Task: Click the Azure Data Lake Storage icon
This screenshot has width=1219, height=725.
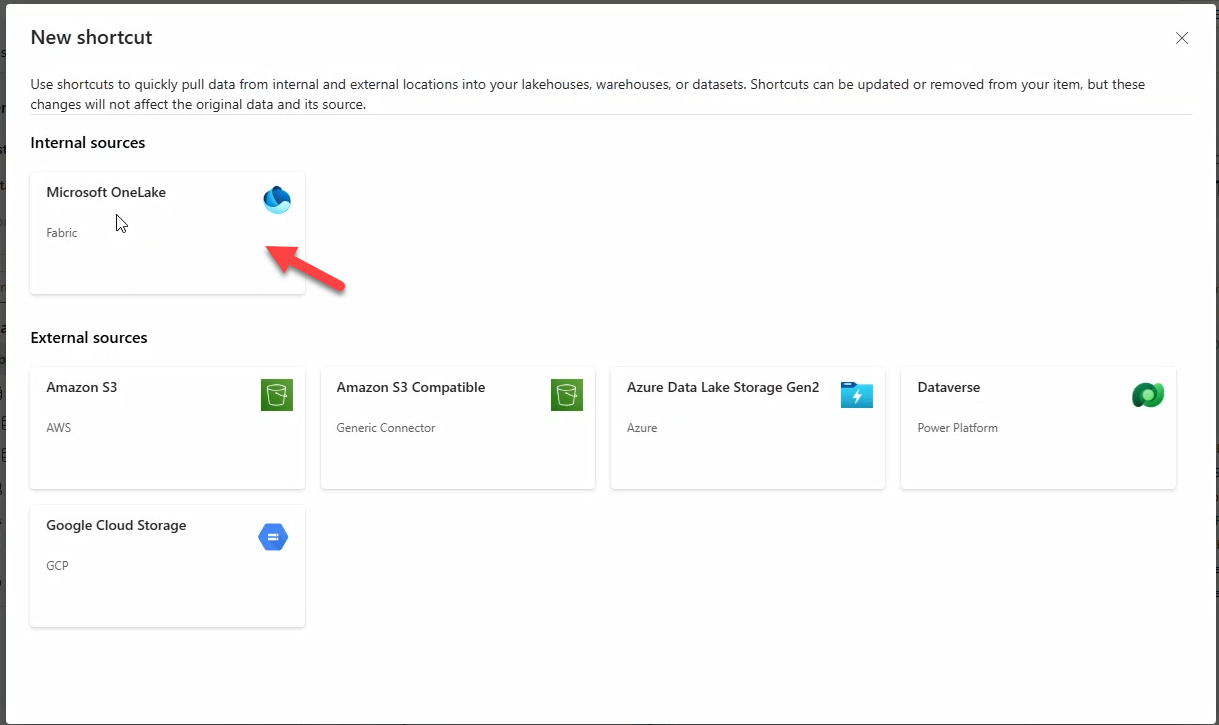Action: click(x=856, y=395)
